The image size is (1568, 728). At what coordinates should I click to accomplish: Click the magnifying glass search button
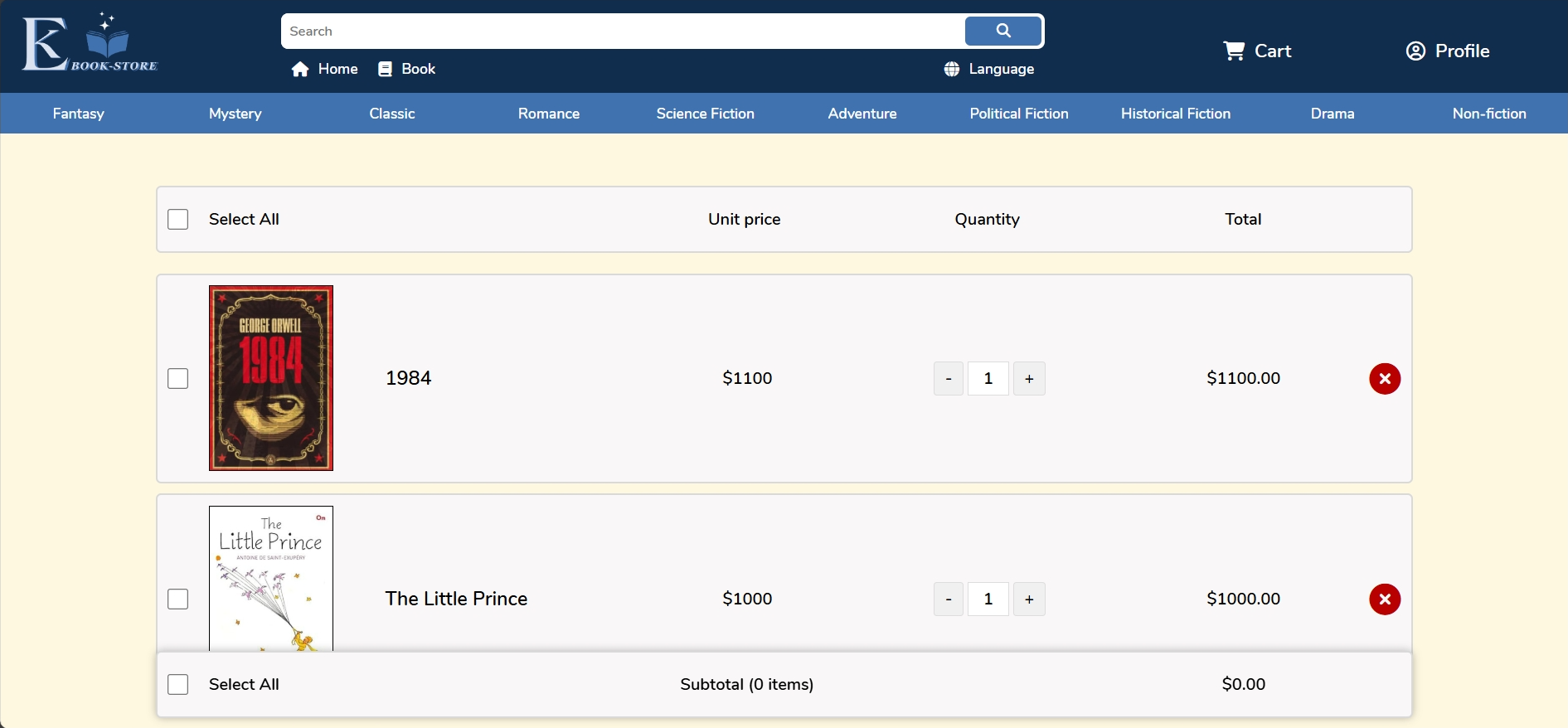pyautogui.click(x=1002, y=32)
